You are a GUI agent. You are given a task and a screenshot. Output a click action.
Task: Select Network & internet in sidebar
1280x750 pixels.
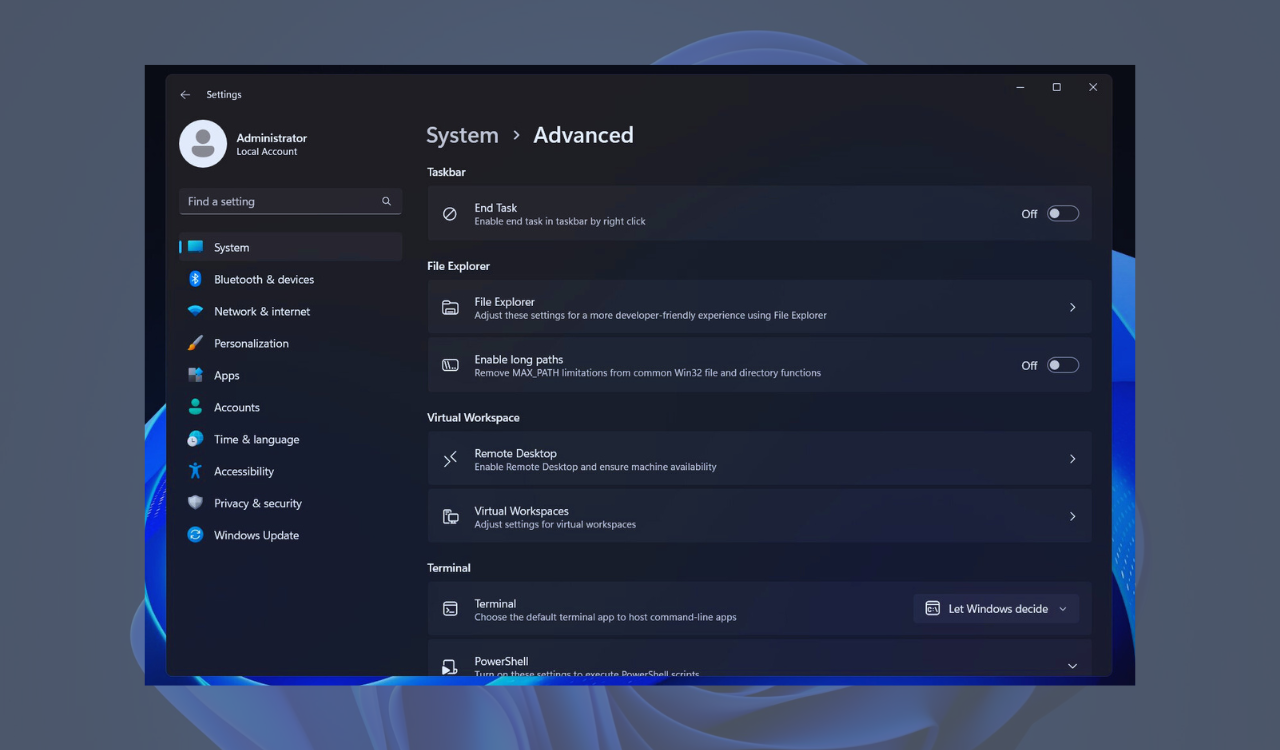(x=262, y=311)
